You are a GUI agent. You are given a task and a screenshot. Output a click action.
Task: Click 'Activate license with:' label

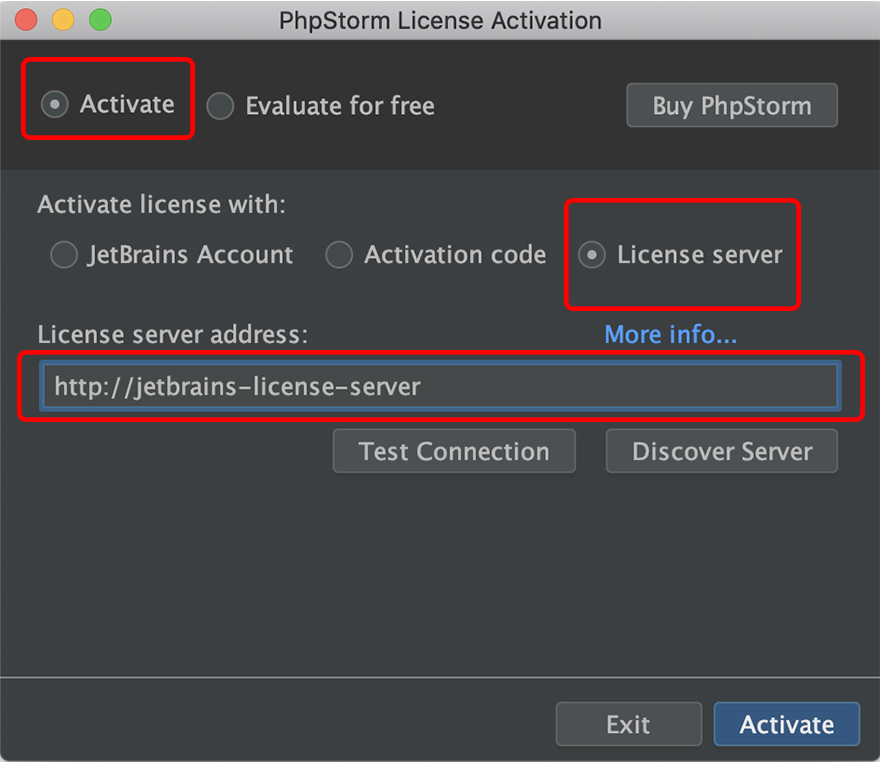pos(162,204)
